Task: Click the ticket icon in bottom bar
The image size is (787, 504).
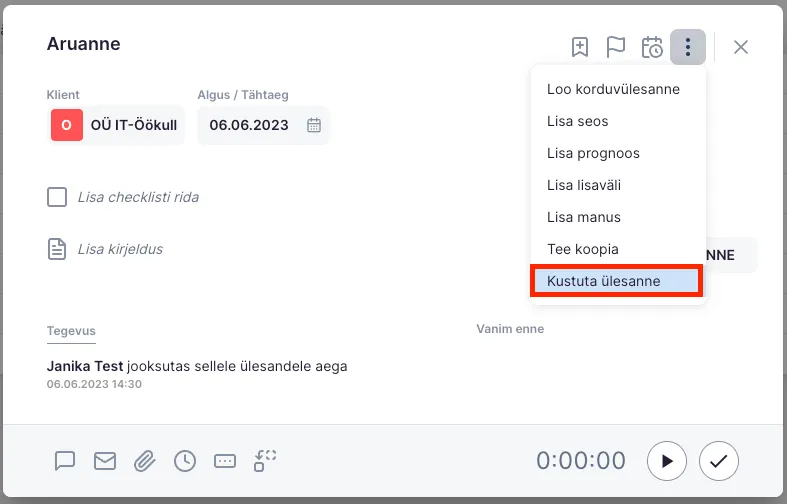Action: pyautogui.click(x=225, y=461)
